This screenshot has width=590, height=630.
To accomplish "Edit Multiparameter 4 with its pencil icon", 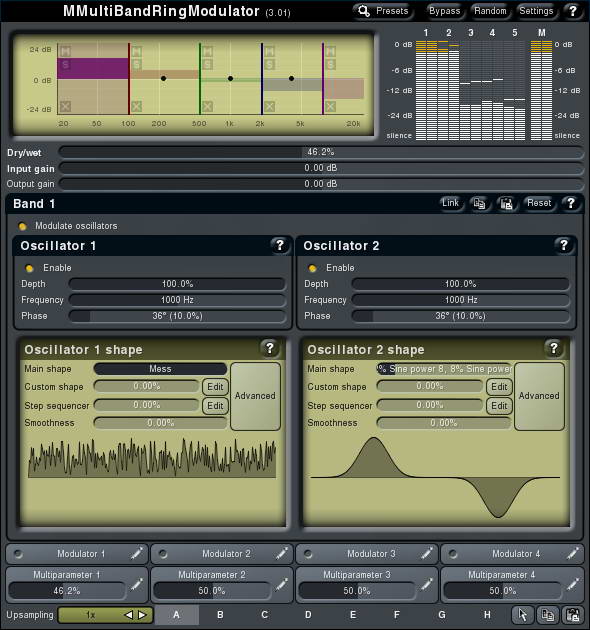I will pyautogui.click(x=573, y=585).
